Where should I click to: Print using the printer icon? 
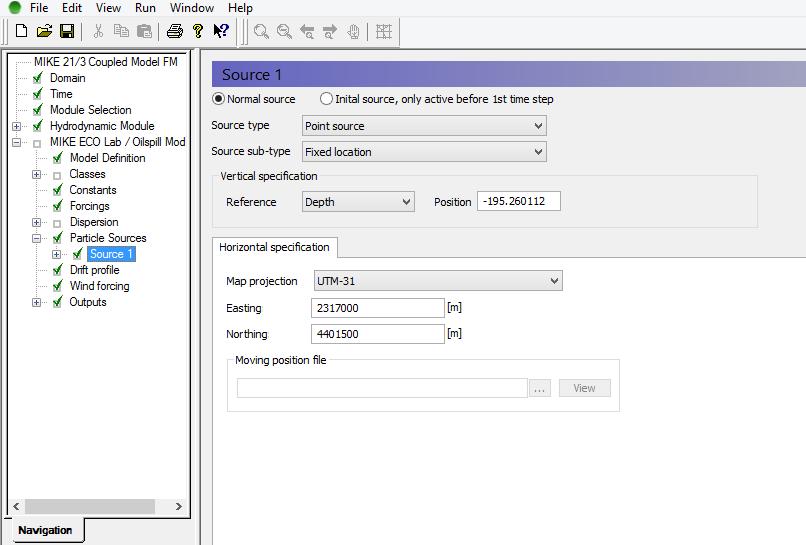point(175,31)
